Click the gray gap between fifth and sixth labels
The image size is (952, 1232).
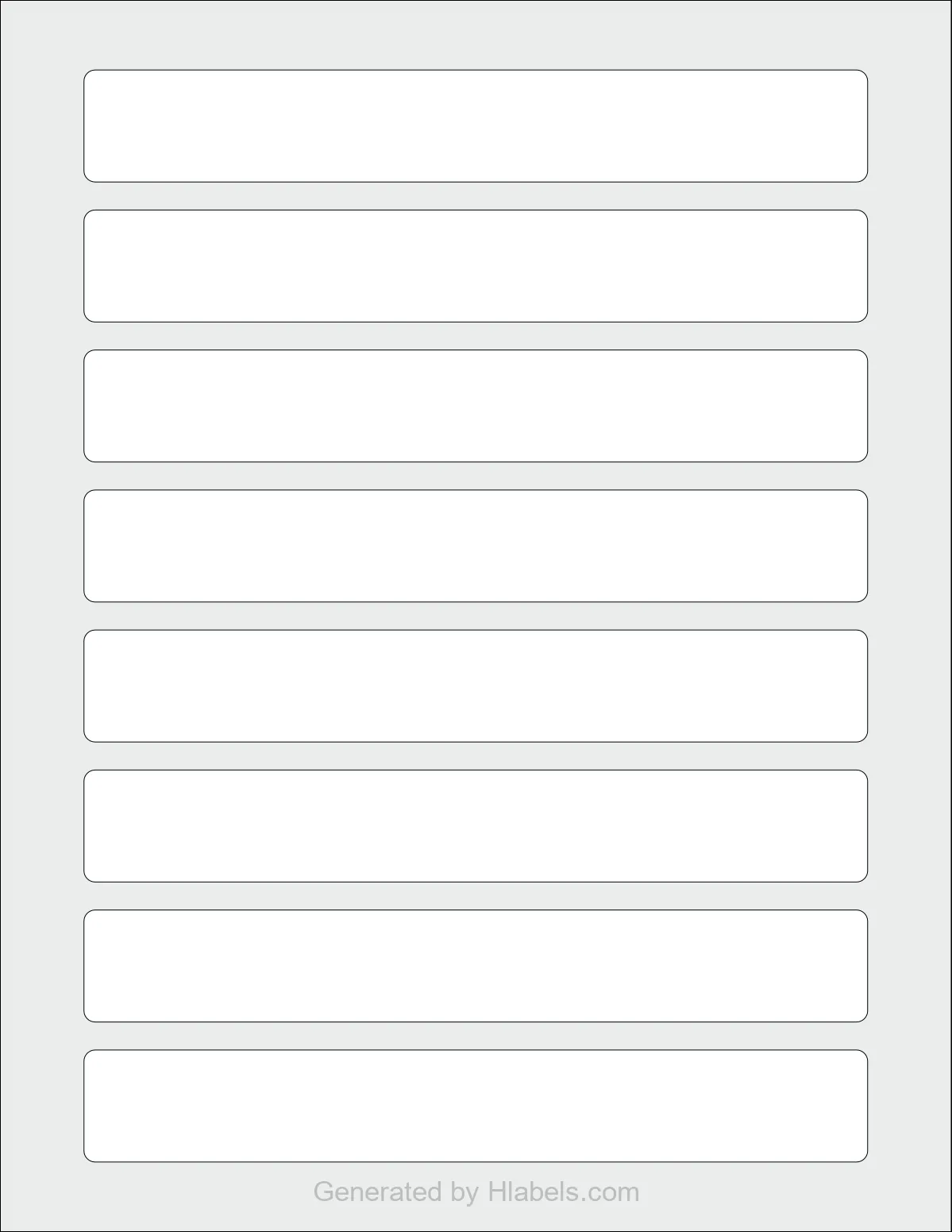coord(476,756)
